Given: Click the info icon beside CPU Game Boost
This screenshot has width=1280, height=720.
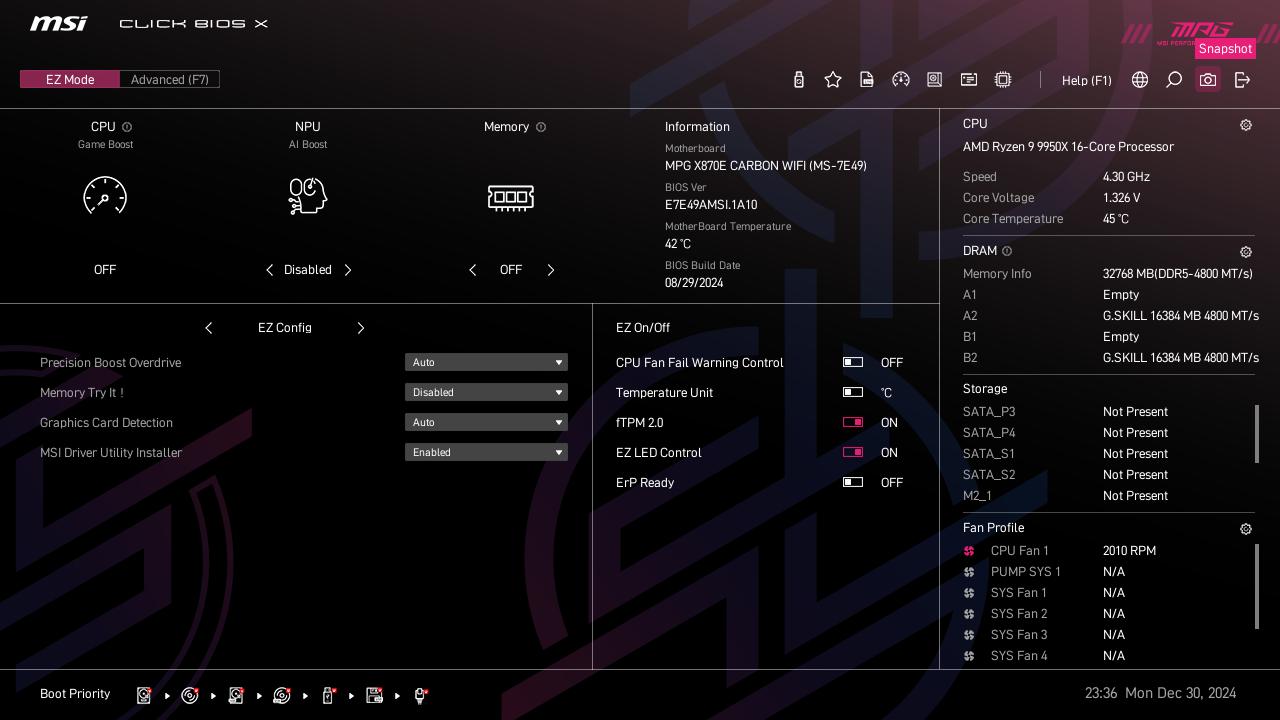Looking at the screenshot, I should (x=127, y=127).
